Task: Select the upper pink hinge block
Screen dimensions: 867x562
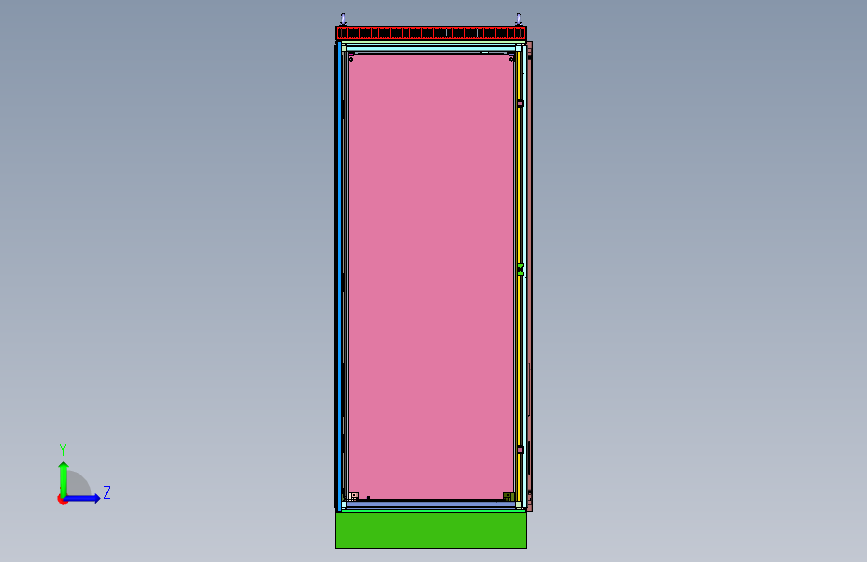Action: coord(520,103)
